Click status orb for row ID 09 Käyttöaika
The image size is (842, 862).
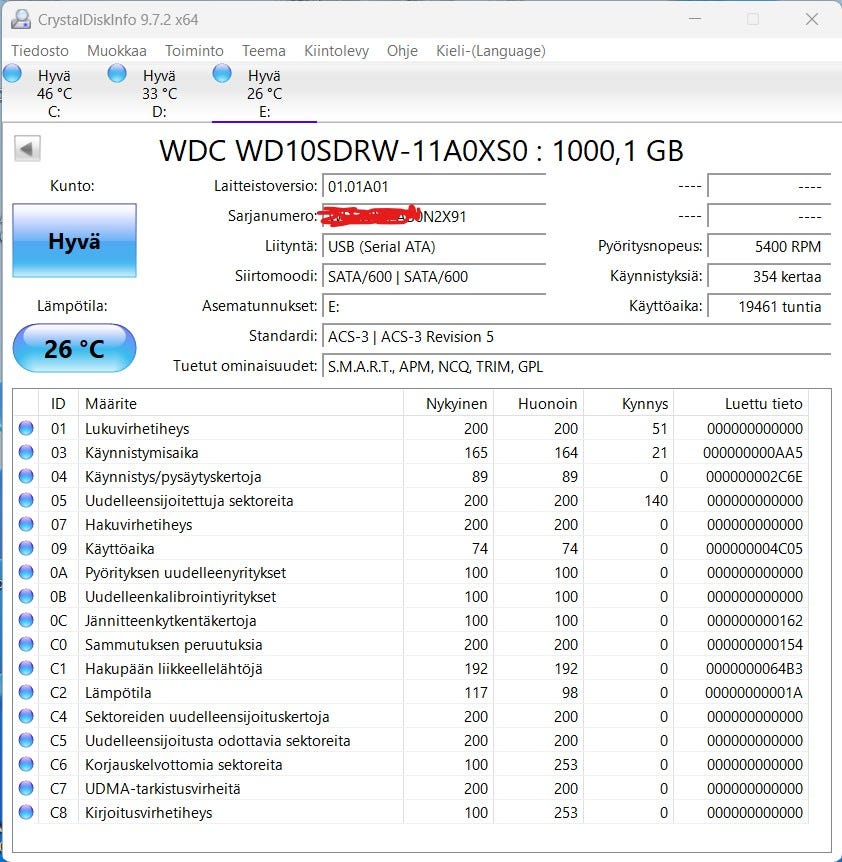point(26,548)
